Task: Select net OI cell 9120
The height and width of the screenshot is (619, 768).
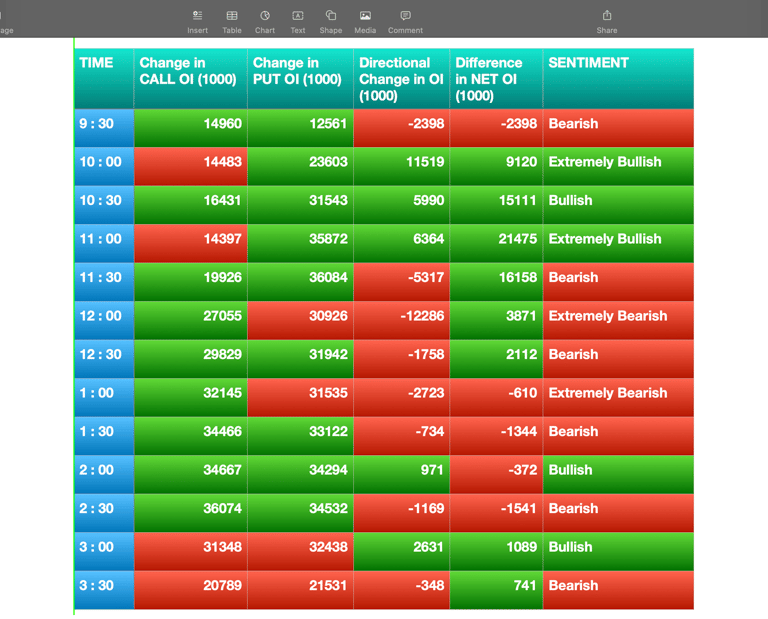Action: pyautogui.click(x=496, y=167)
